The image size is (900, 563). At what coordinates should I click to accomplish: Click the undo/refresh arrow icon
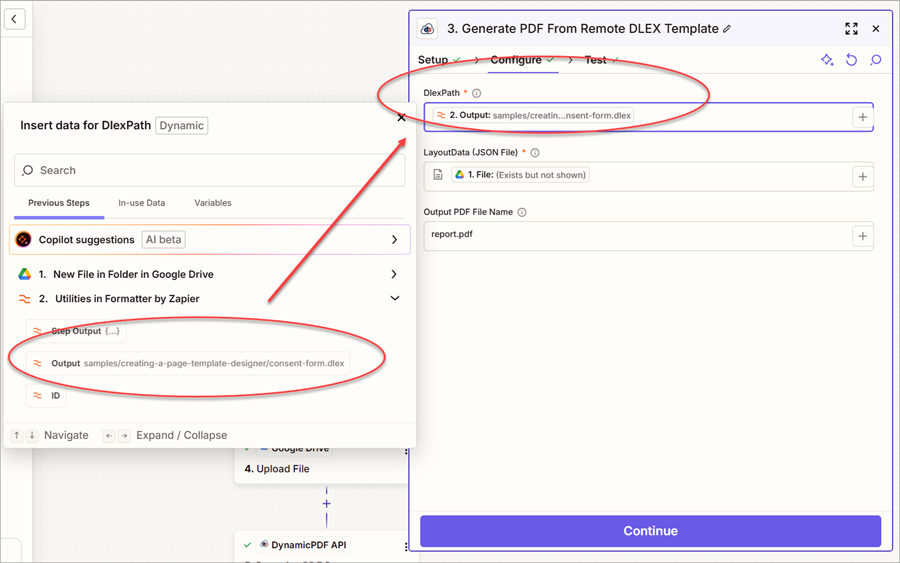point(851,60)
